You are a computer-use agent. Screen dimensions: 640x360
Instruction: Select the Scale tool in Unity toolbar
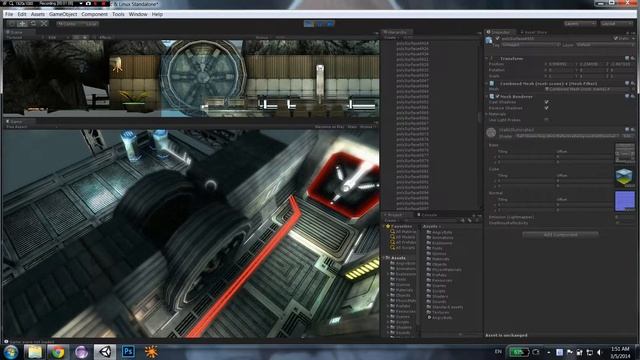coord(44,24)
